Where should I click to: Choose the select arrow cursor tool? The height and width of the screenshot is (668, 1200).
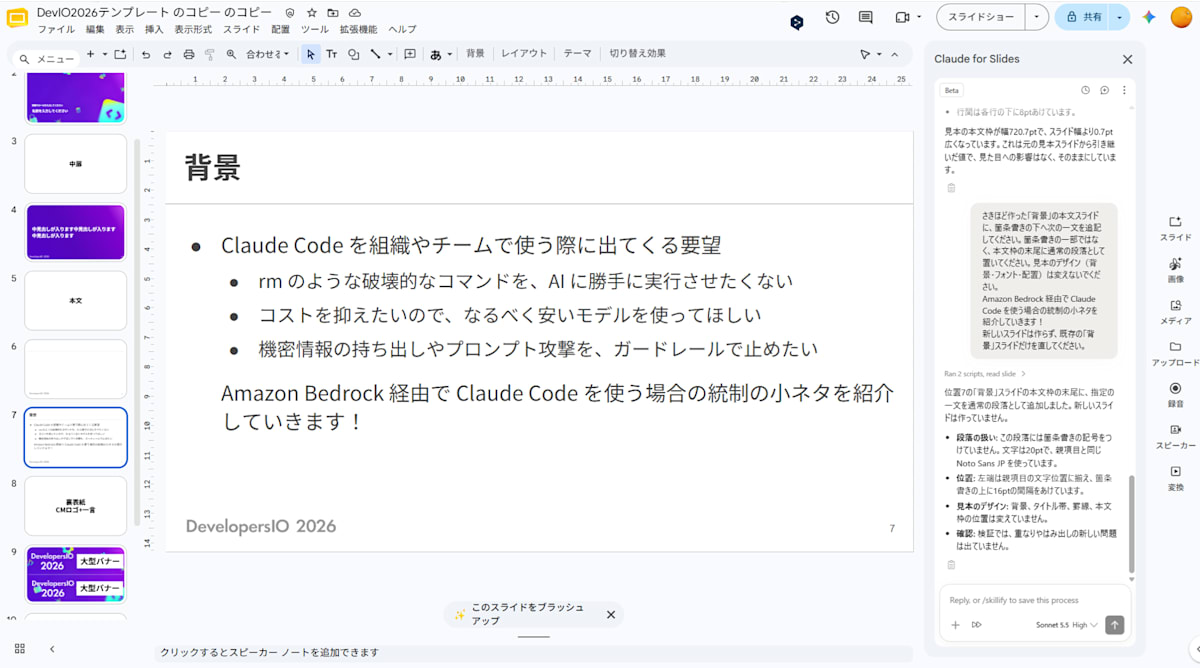310,54
